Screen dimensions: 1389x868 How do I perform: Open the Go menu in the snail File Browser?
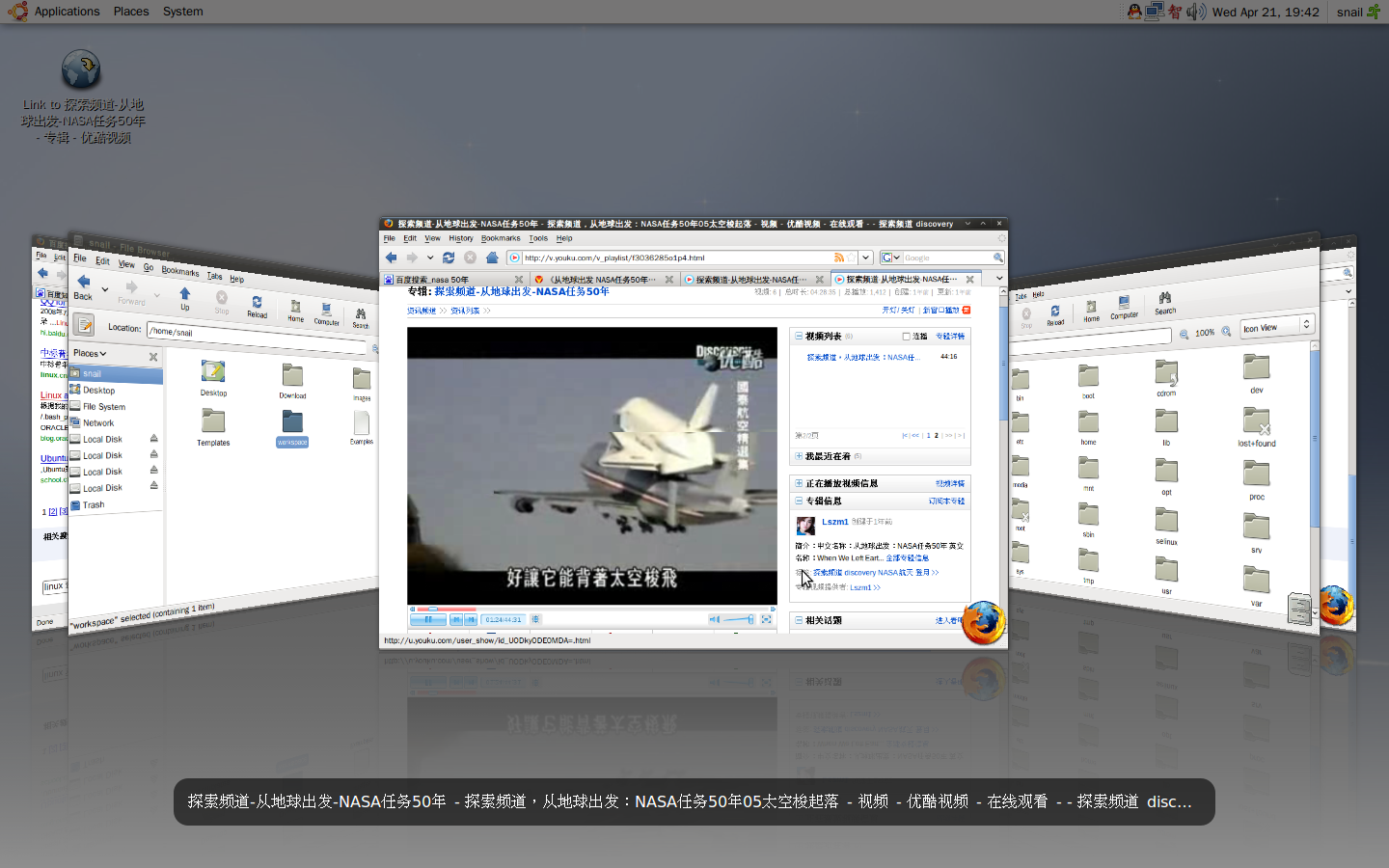pos(149,267)
